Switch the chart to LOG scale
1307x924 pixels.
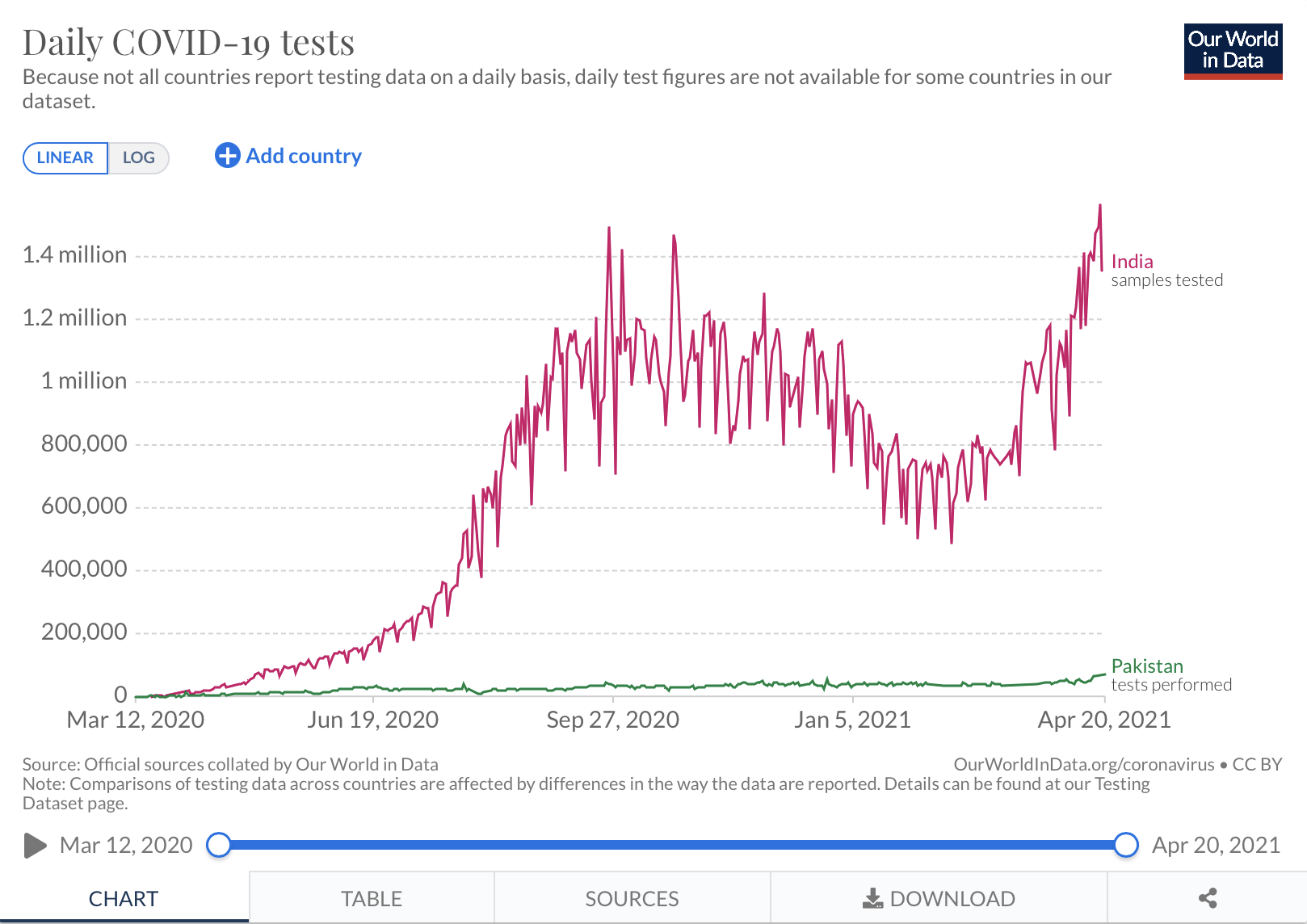point(138,157)
